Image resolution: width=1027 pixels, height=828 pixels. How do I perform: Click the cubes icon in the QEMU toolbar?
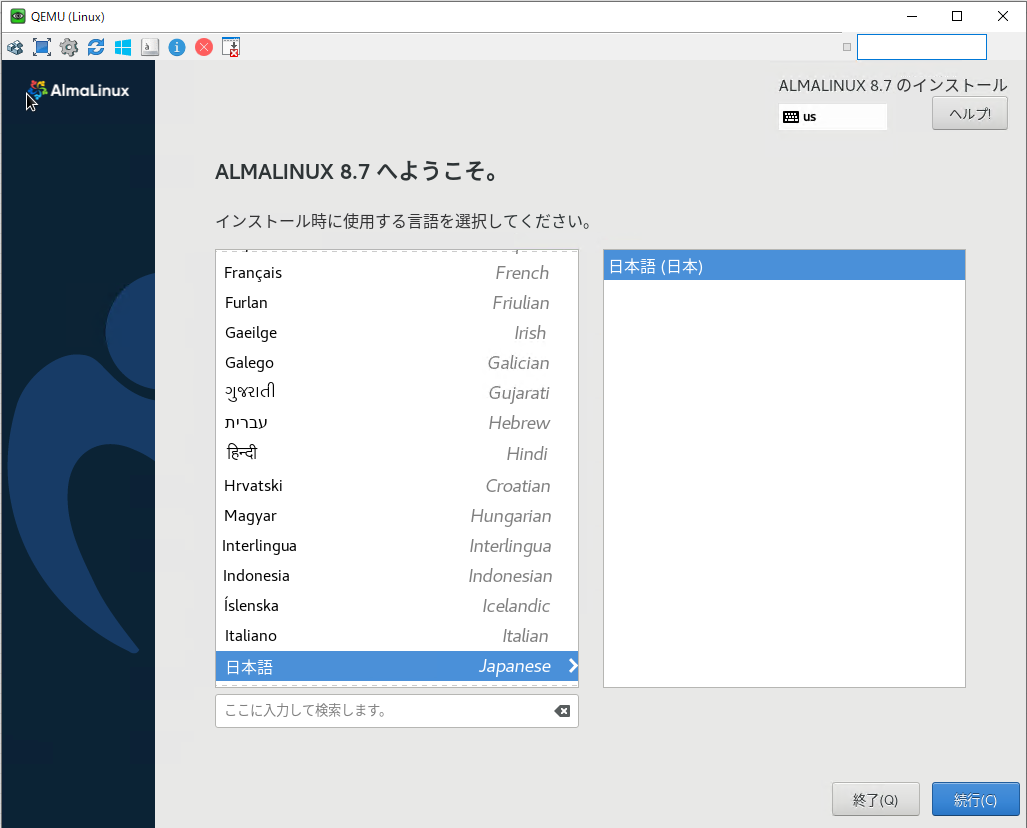15,47
